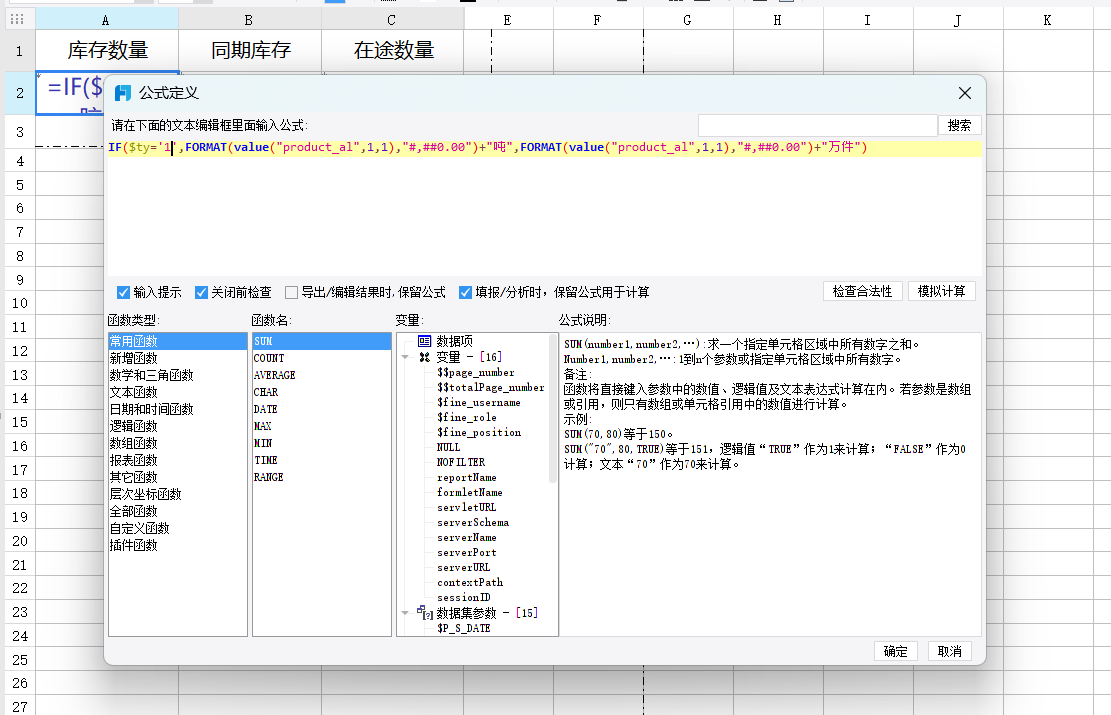The width and height of the screenshot is (1111, 715).
Task: Uncheck the 关闭前检查 option
Action: tap(202, 293)
